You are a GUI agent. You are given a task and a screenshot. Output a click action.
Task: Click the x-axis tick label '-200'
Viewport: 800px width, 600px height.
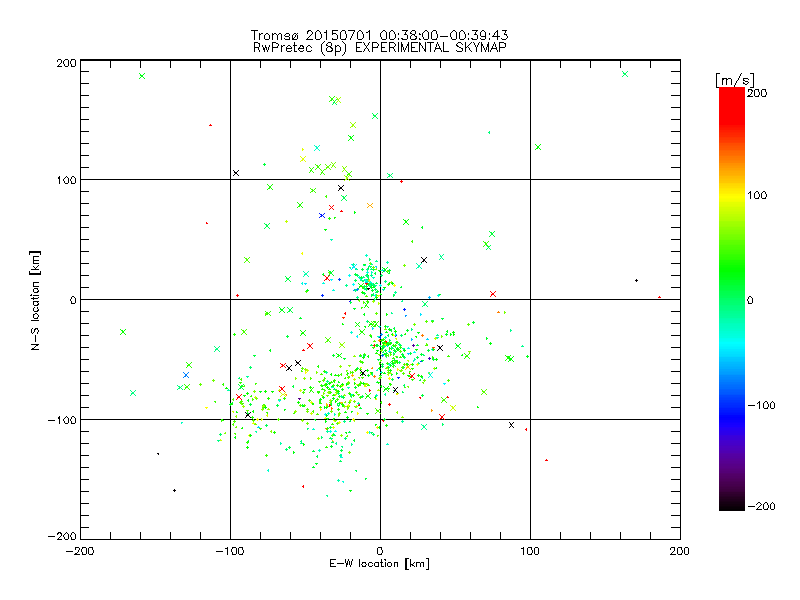coord(80,552)
